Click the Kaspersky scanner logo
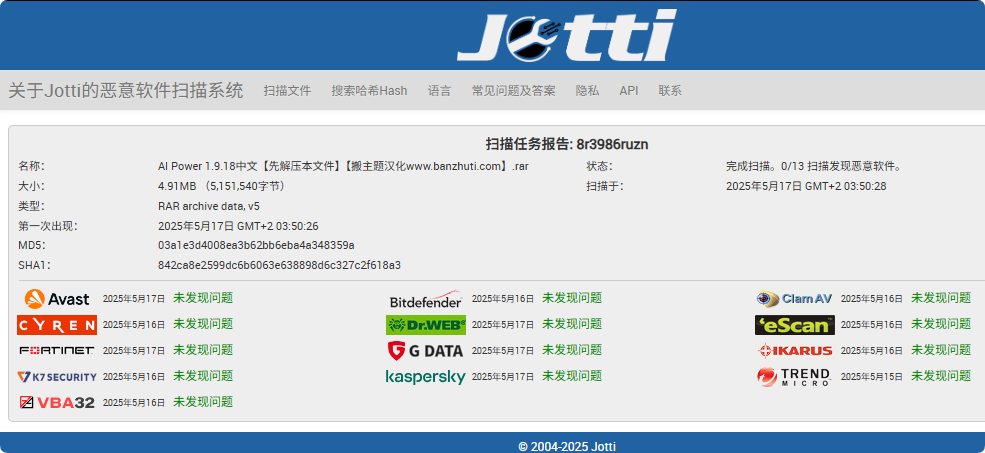The height and width of the screenshot is (453, 985). [x=426, y=377]
